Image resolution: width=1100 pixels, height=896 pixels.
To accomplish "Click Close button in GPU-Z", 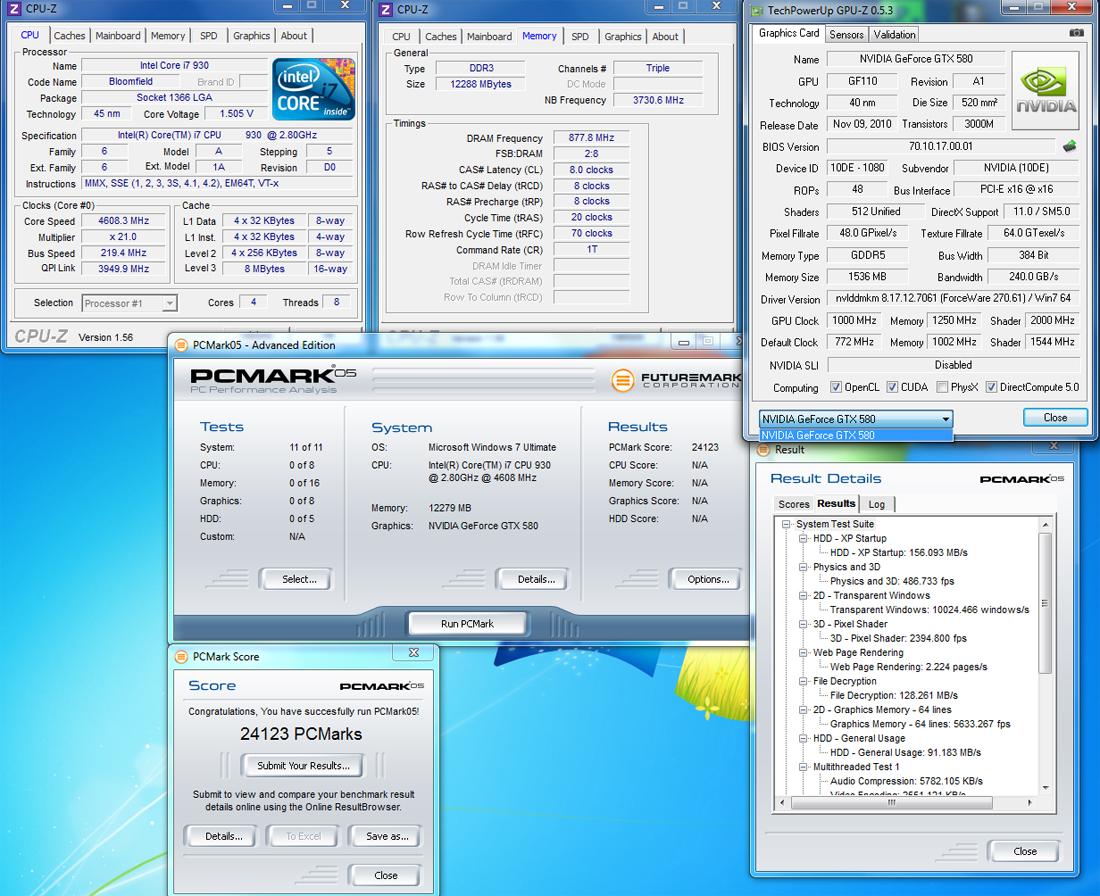I will [1054, 417].
